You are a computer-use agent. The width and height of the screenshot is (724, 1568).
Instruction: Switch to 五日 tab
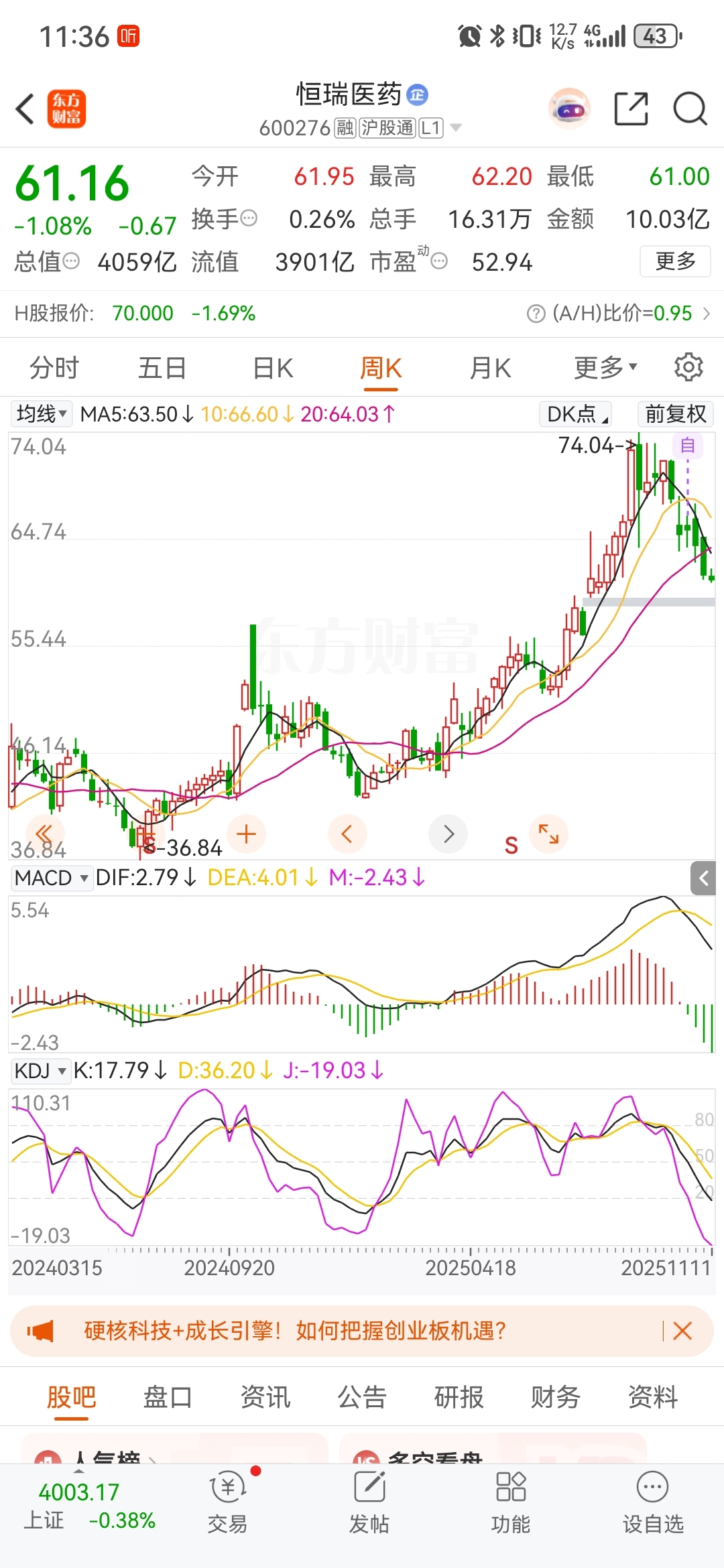162,368
